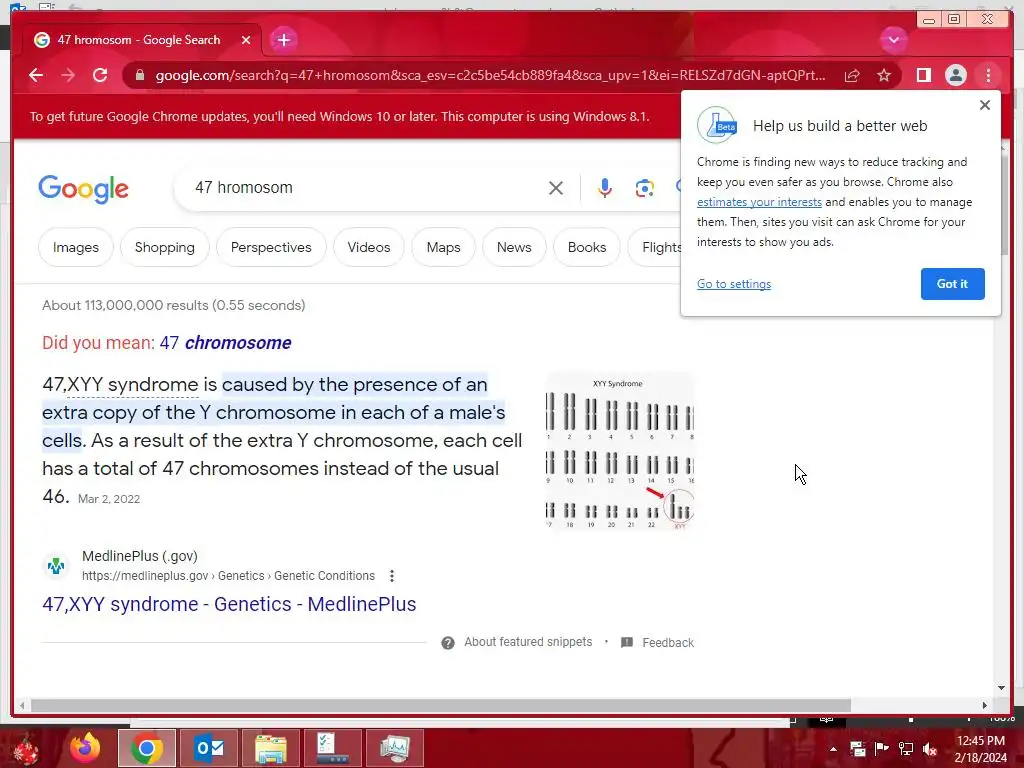Click the horizontal scrollbar right arrow
Screen dimensions: 1024x768
click(985, 705)
